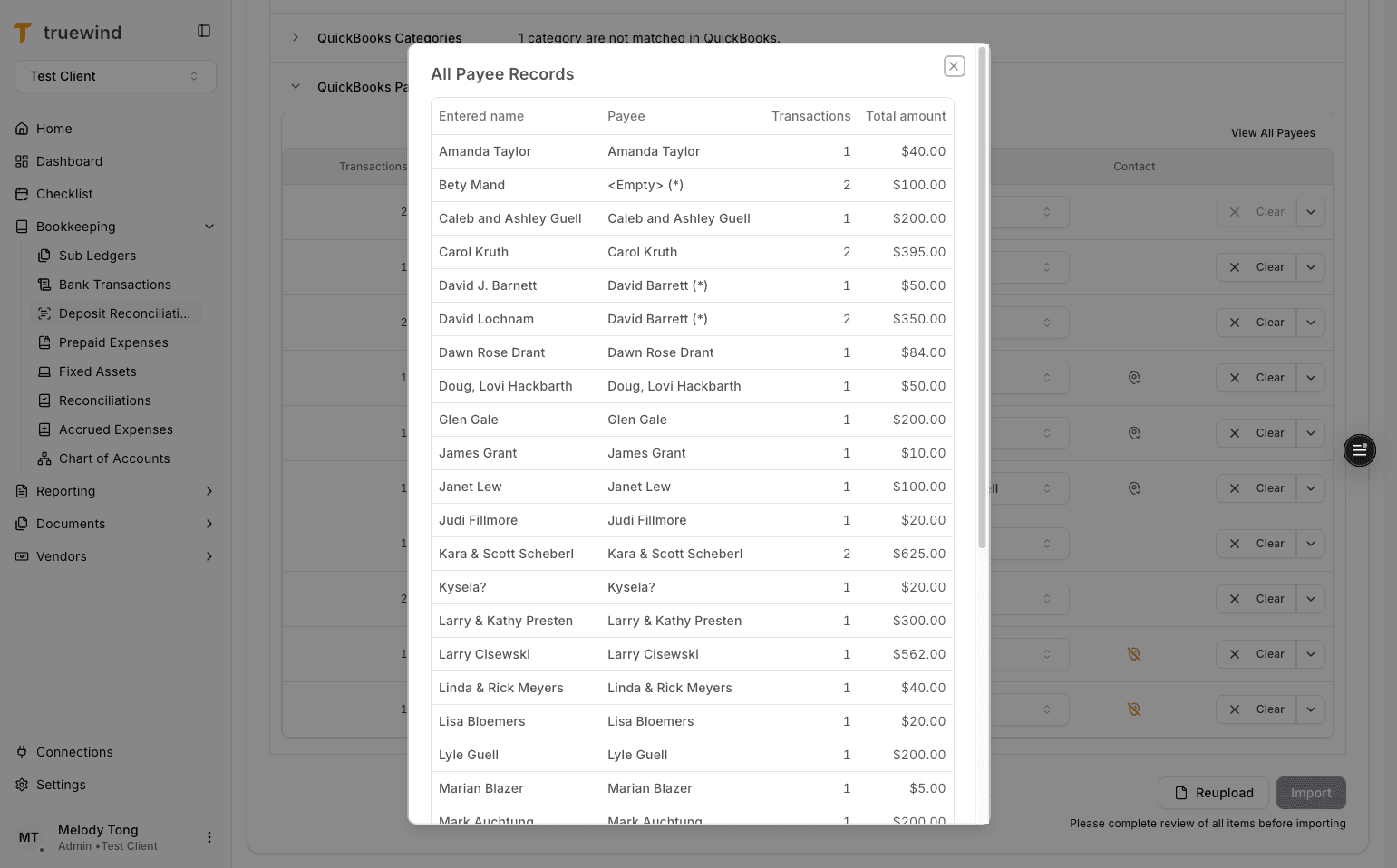Open the row dropdown beside a Clear button
Image resolution: width=1397 pixels, height=868 pixels.
point(1311,212)
